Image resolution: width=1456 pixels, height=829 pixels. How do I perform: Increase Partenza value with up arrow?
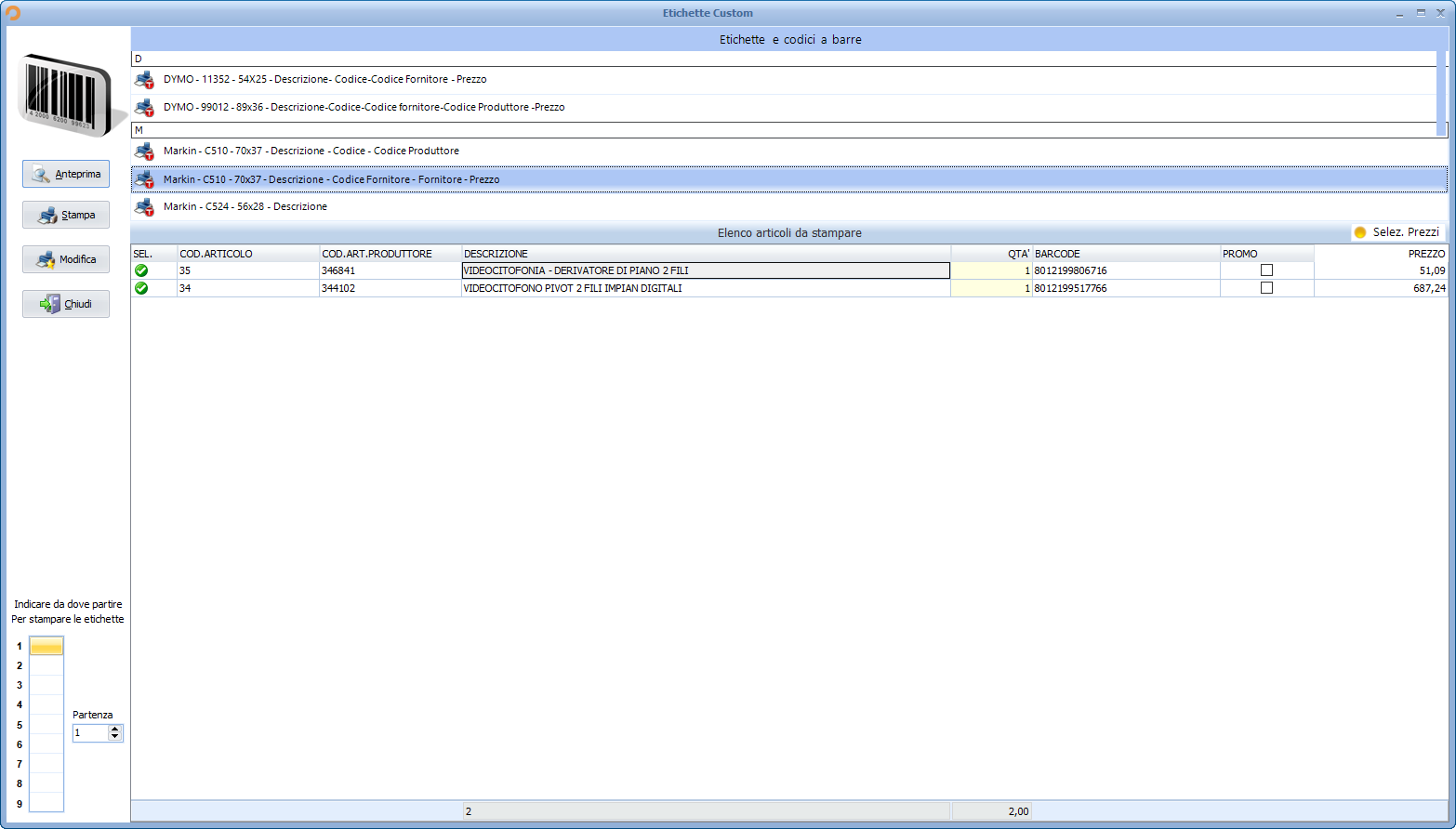click(x=115, y=729)
